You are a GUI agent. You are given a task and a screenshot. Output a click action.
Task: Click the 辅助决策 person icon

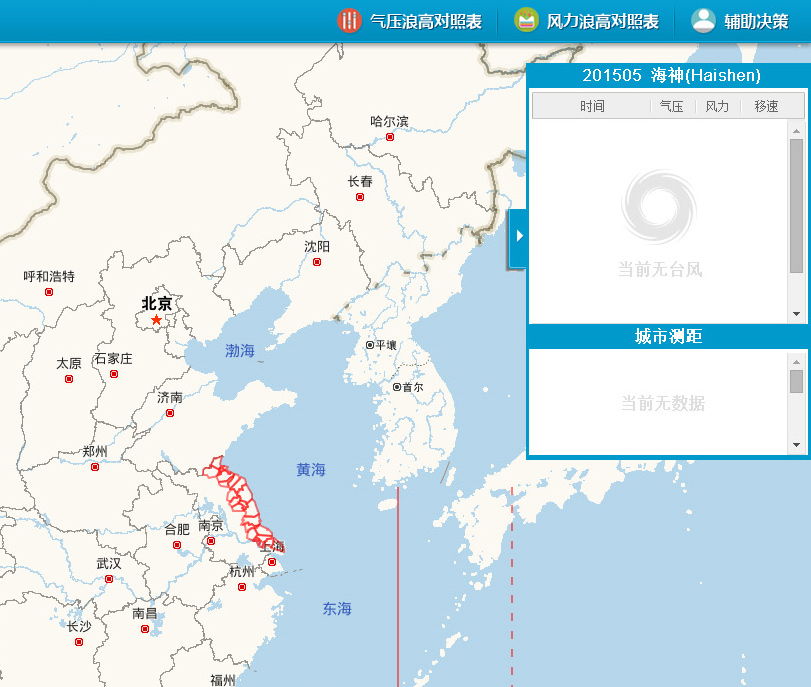pos(704,21)
